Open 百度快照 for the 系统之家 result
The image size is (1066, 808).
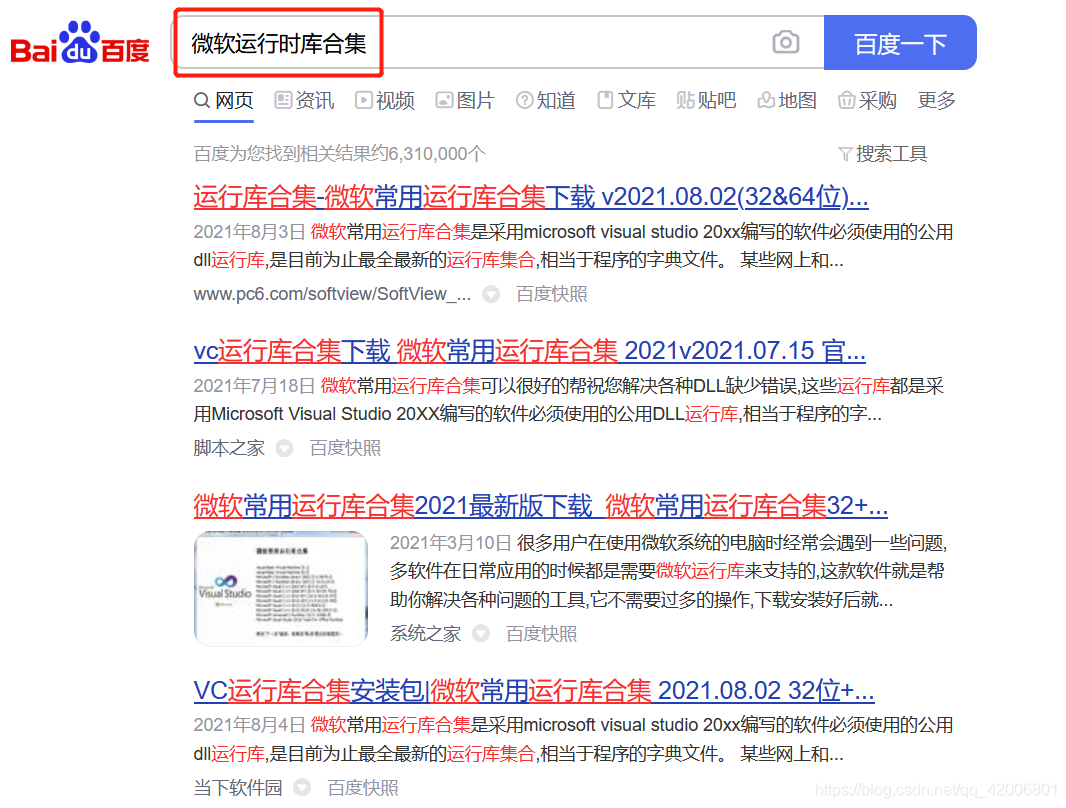[x=541, y=634]
